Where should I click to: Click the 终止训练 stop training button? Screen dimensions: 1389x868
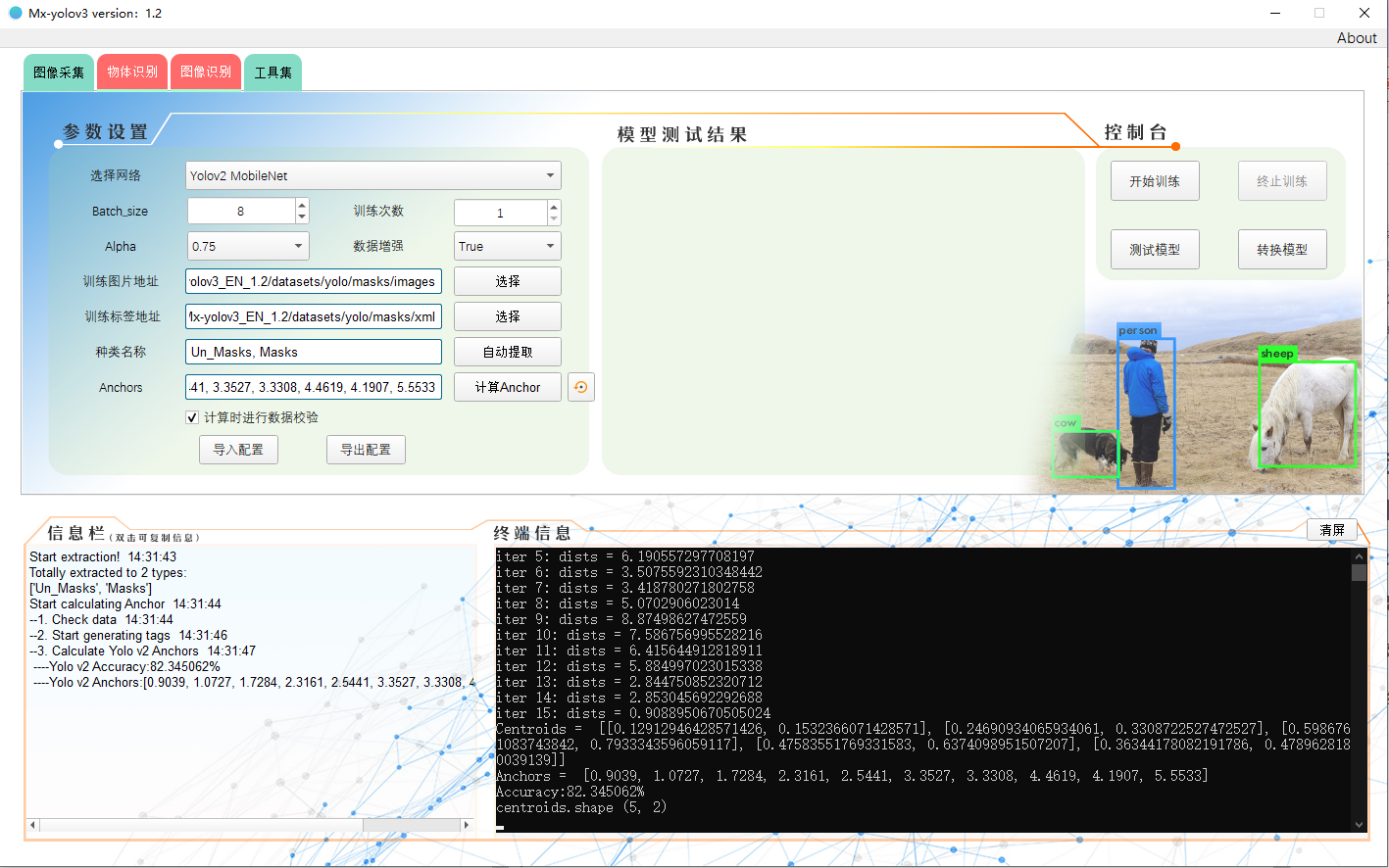pyautogui.click(x=1282, y=181)
